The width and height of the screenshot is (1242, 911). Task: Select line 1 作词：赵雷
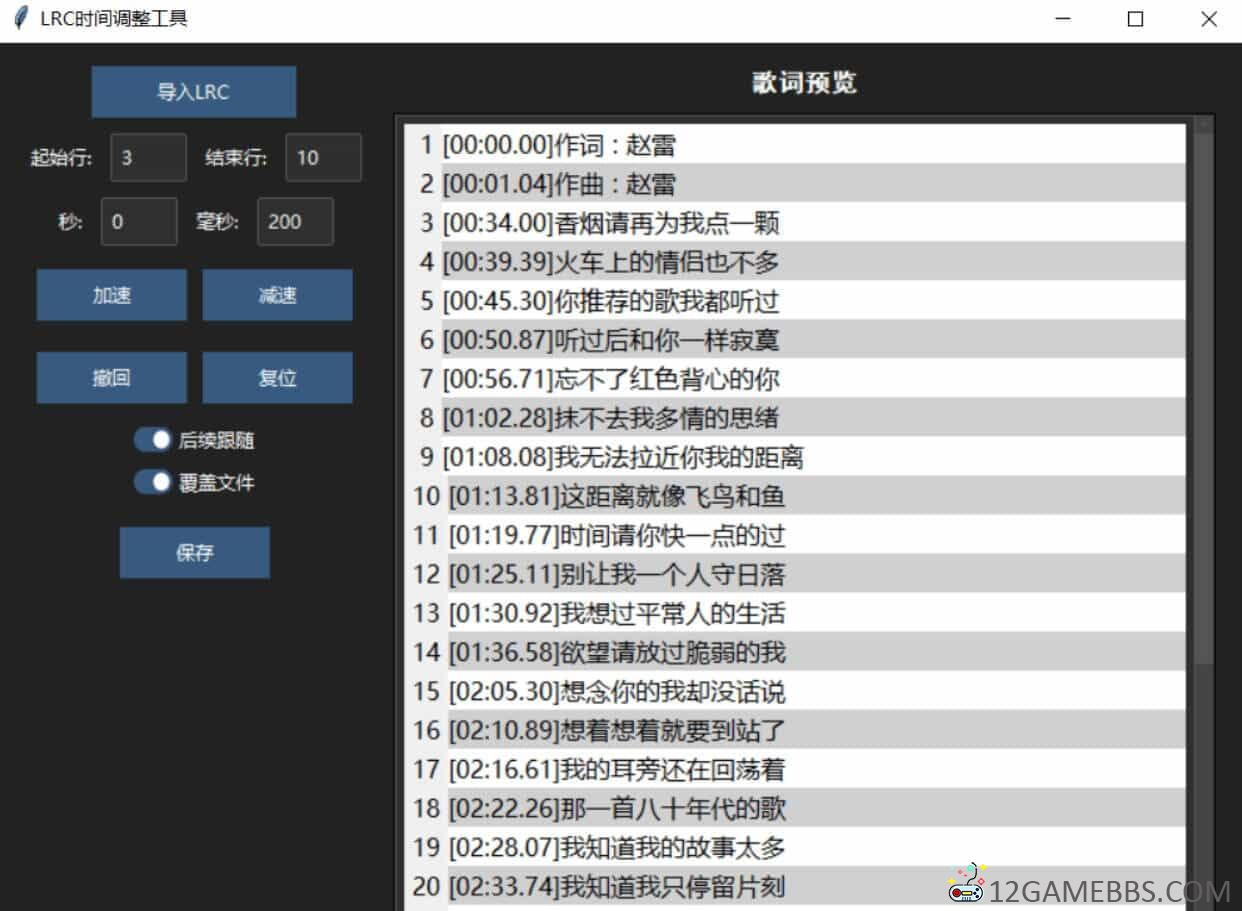coord(558,145)
